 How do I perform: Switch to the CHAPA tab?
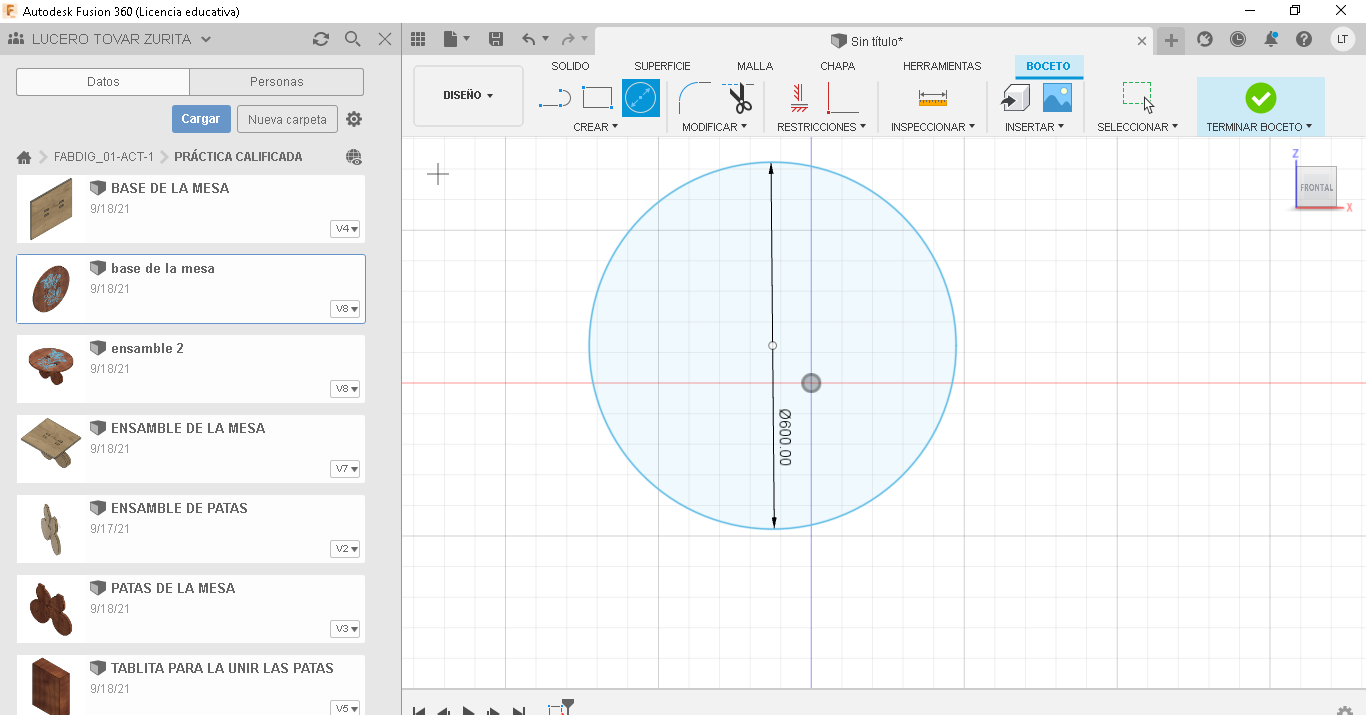pos(838,66)
